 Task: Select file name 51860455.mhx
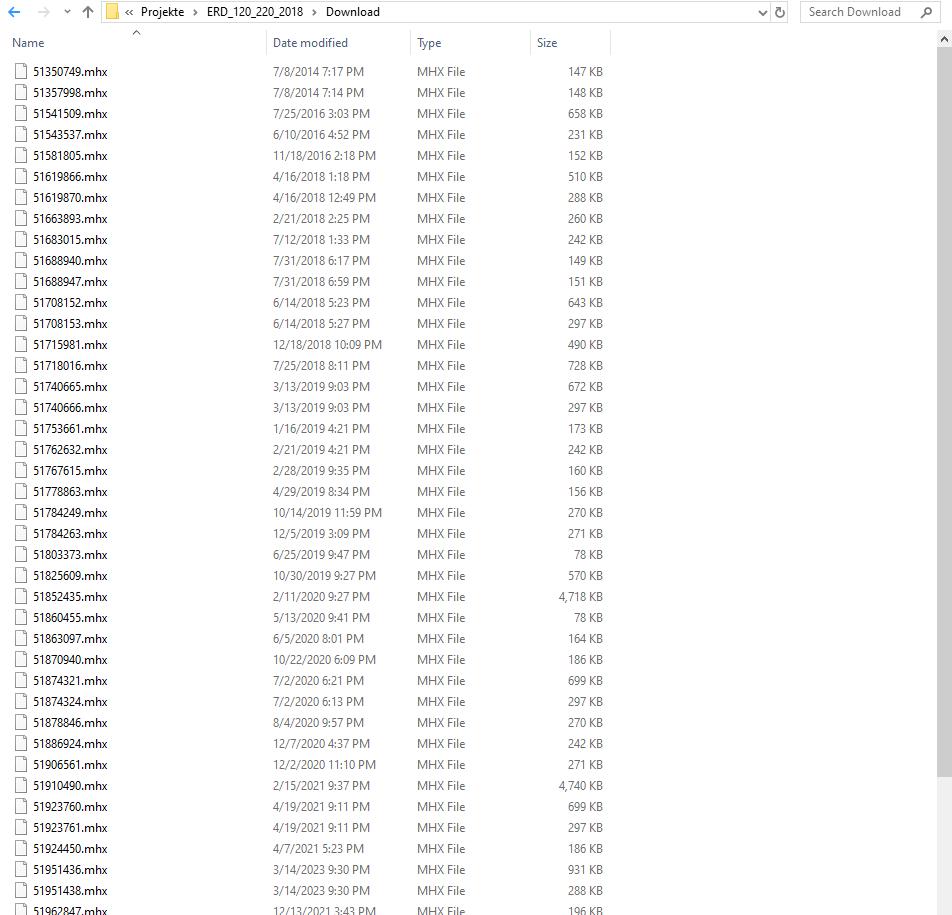click(x=70, y=618)
